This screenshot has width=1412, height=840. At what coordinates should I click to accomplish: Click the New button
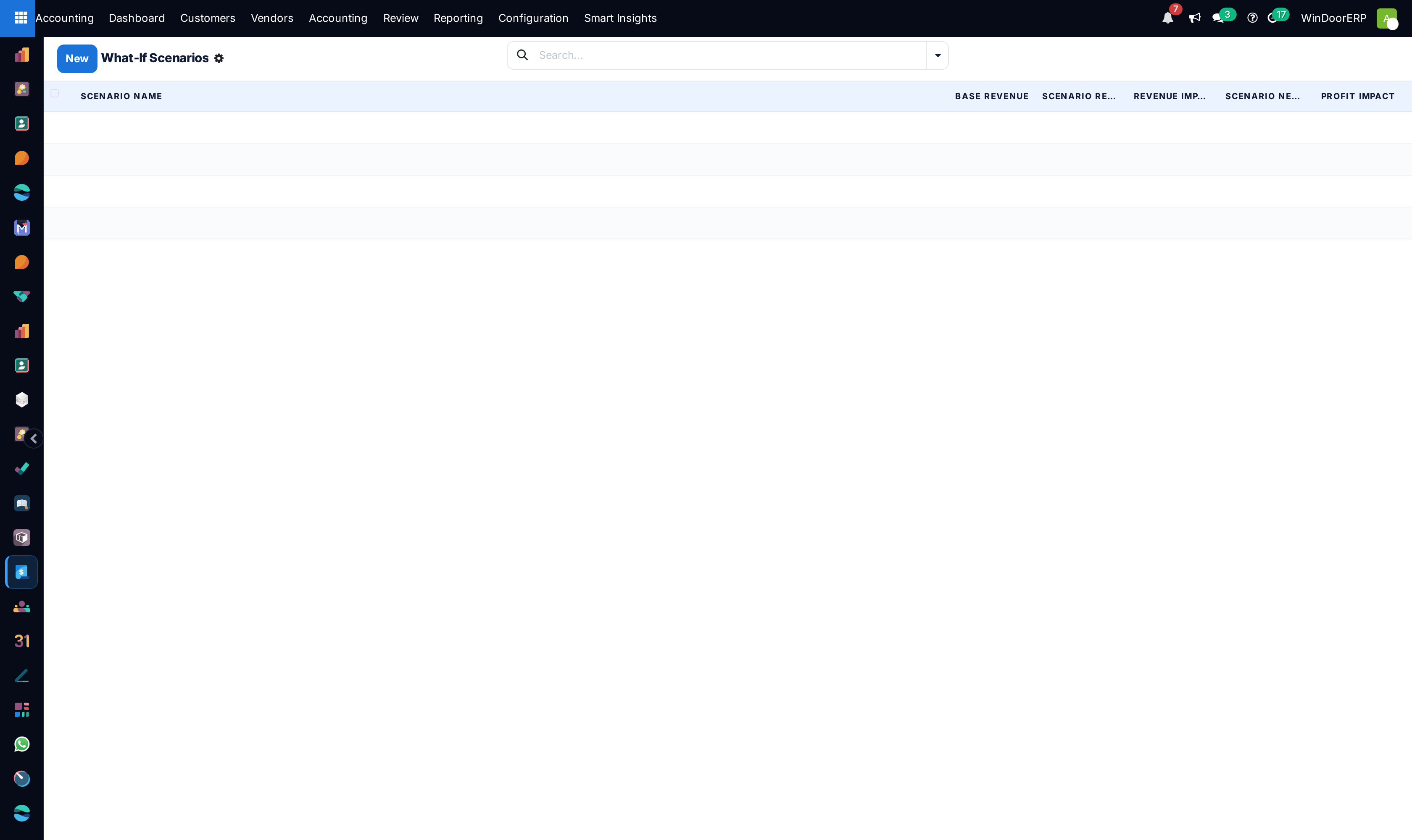coord(77,58)
